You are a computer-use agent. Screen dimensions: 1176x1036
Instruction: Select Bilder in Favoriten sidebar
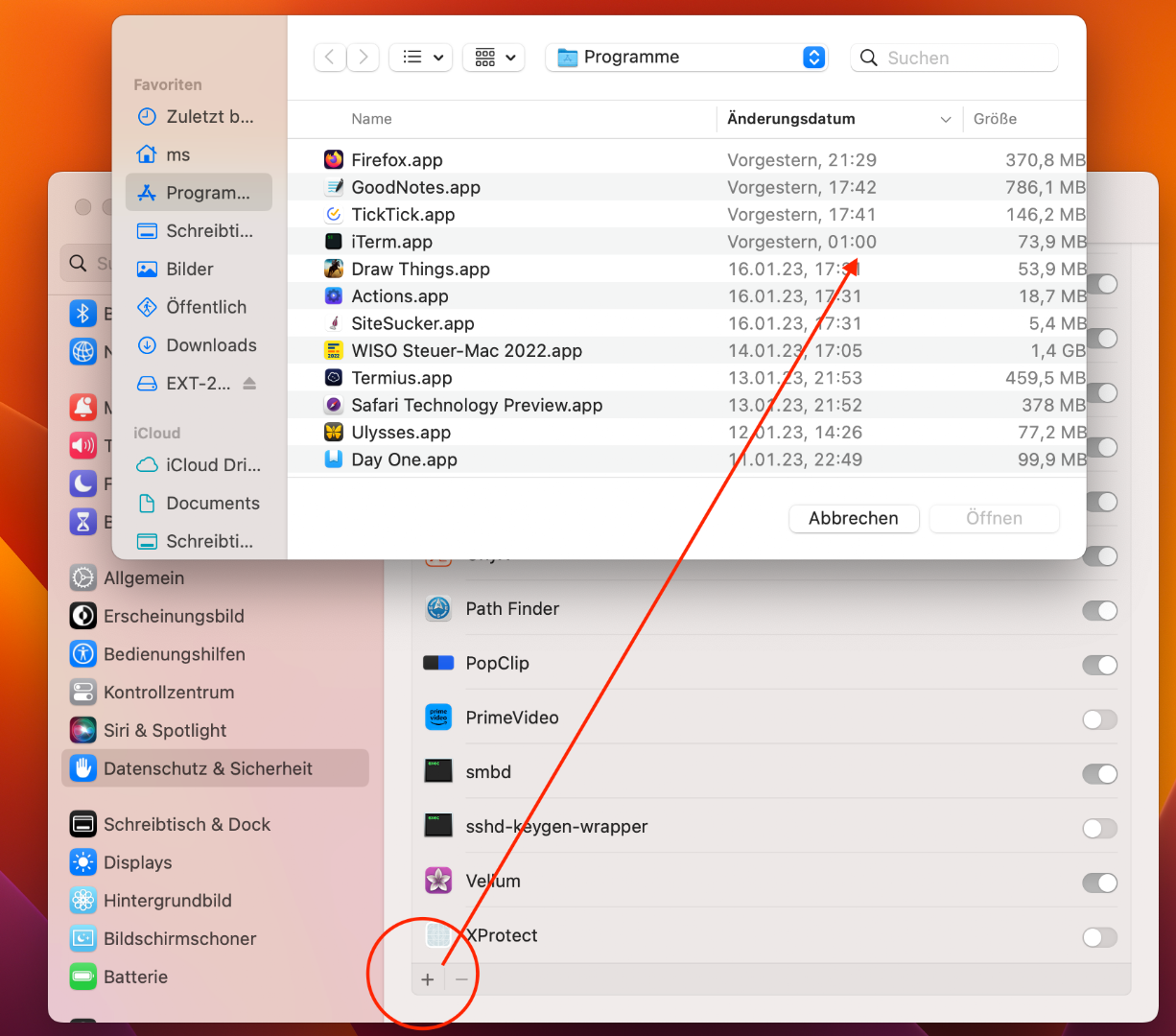[x=199, y=270]
